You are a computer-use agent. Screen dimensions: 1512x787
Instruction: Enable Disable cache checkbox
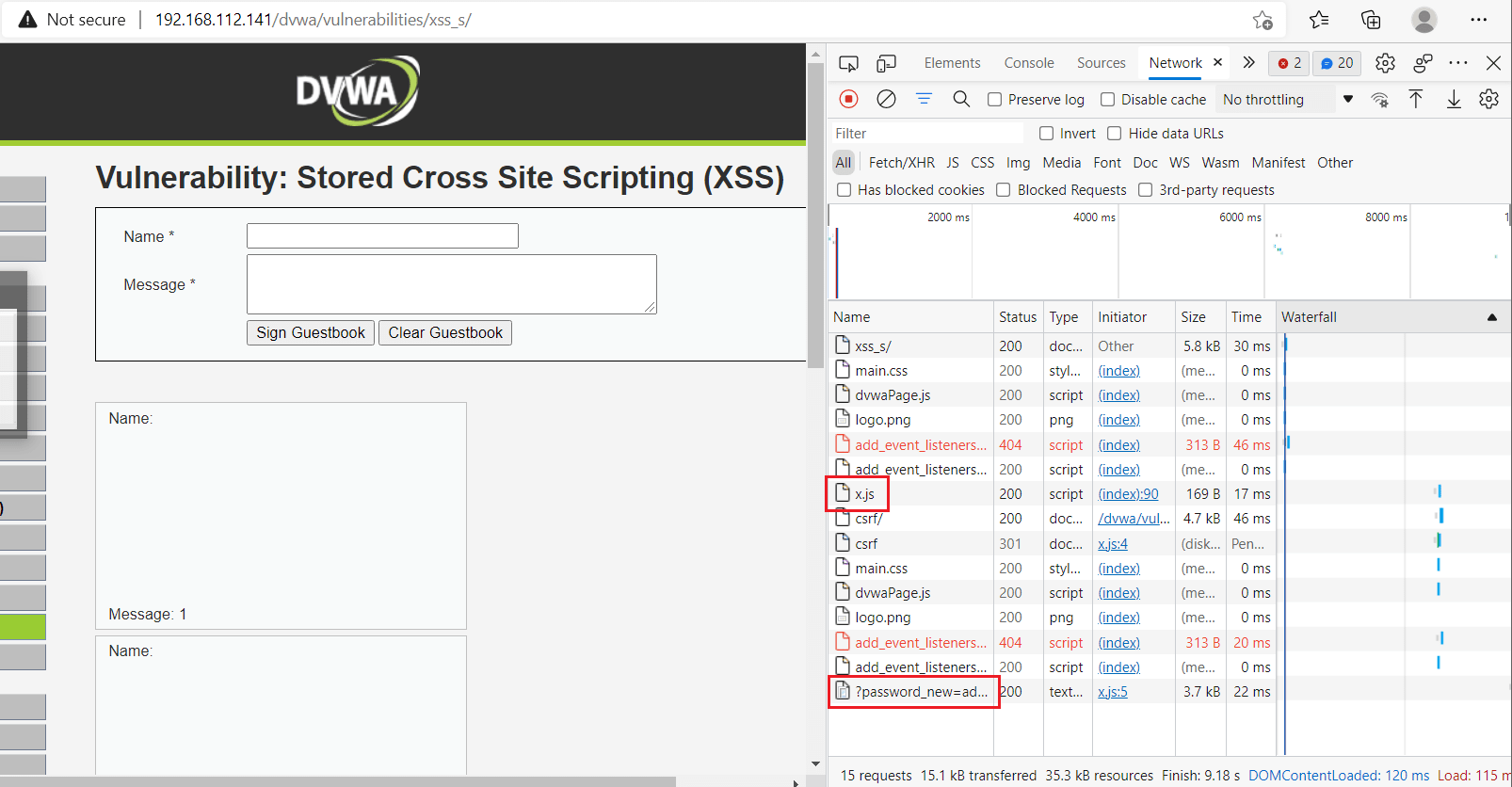(1107, 100)
